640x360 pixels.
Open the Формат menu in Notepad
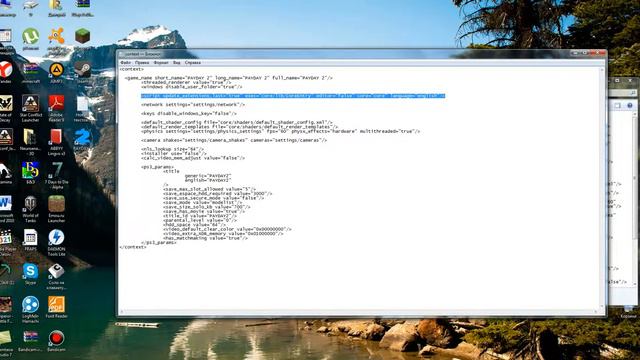pyautogui.click(x=161, y=63)
